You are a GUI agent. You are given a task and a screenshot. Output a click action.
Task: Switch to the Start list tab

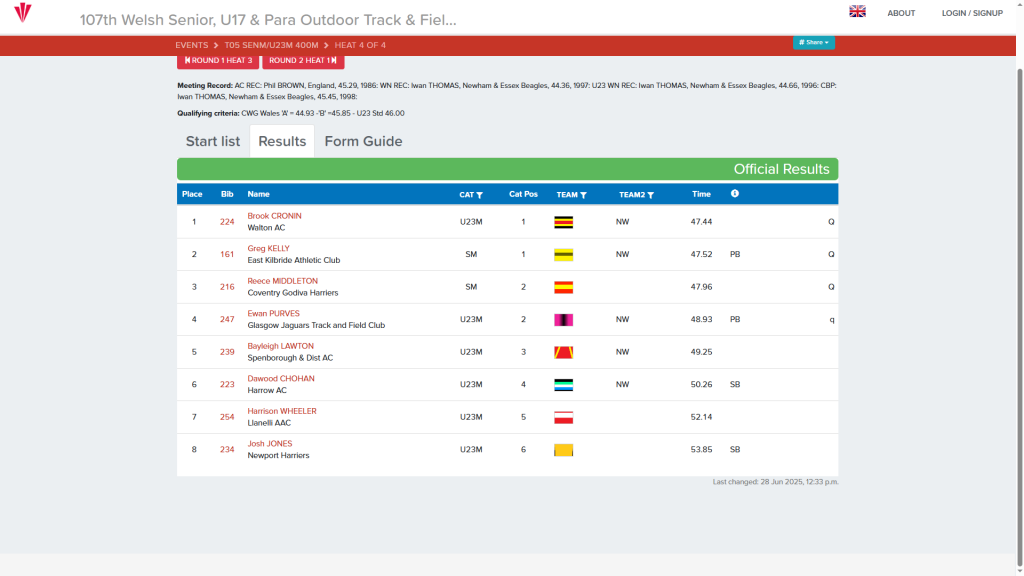[x=213, y=141]
